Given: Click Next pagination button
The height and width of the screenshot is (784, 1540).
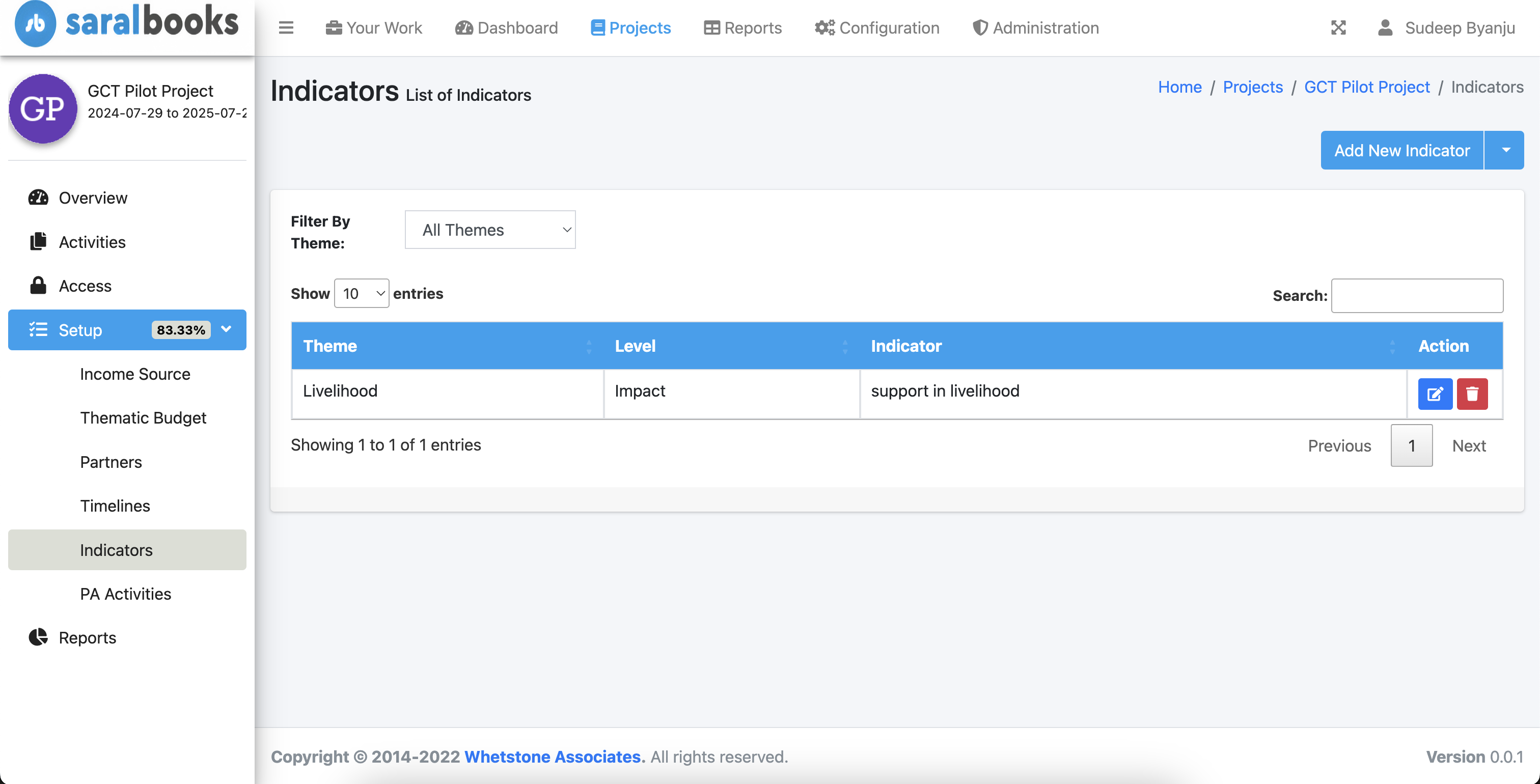Looking at the screenshot, I should tap(1469, 446).
